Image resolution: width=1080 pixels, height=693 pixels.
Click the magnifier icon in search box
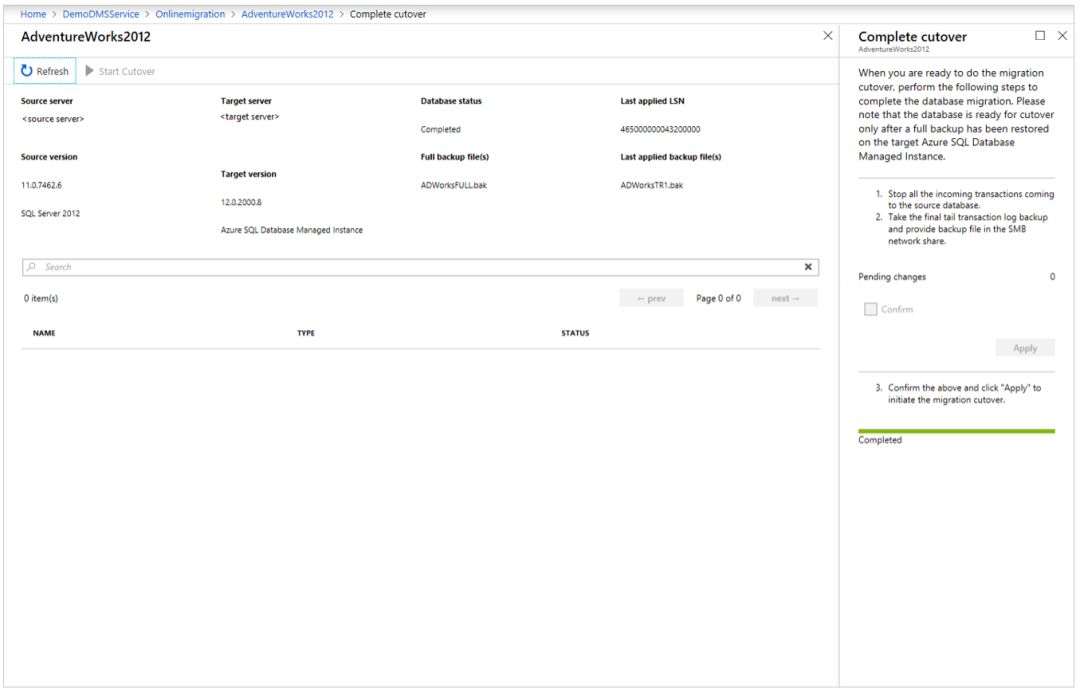coord(31,267)
